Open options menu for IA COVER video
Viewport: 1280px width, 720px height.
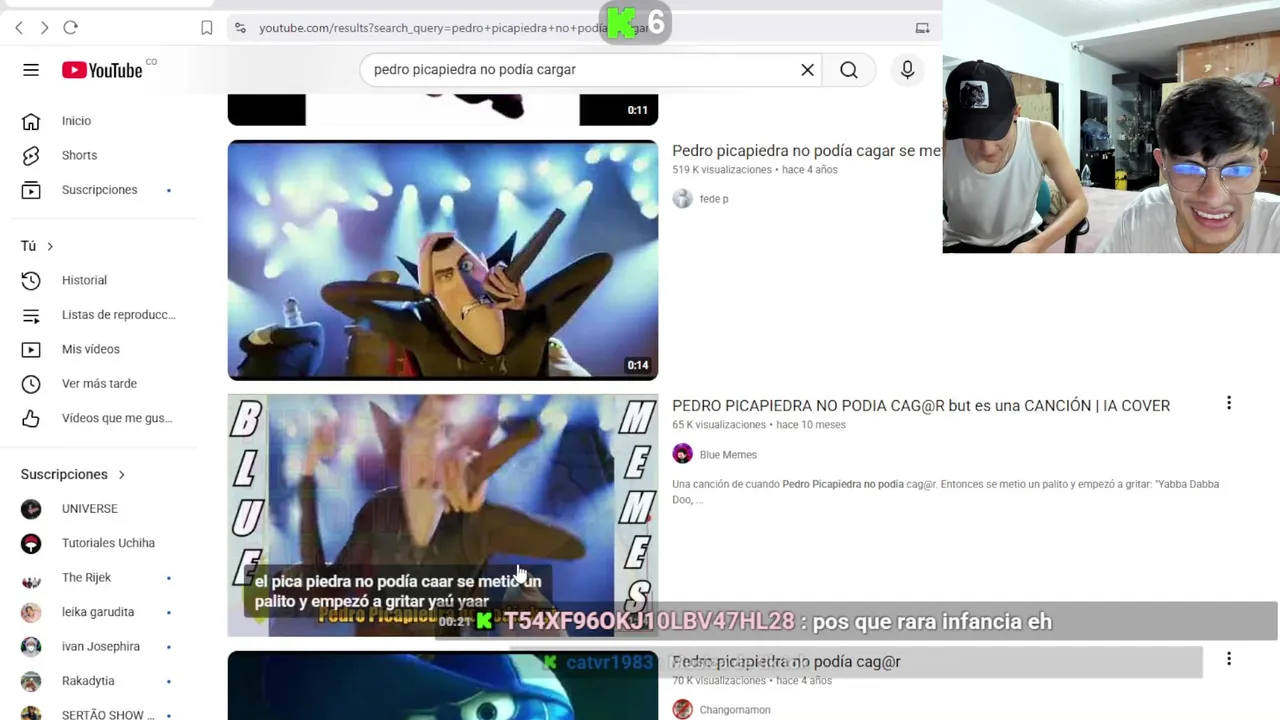click(x=1229, y=404)
